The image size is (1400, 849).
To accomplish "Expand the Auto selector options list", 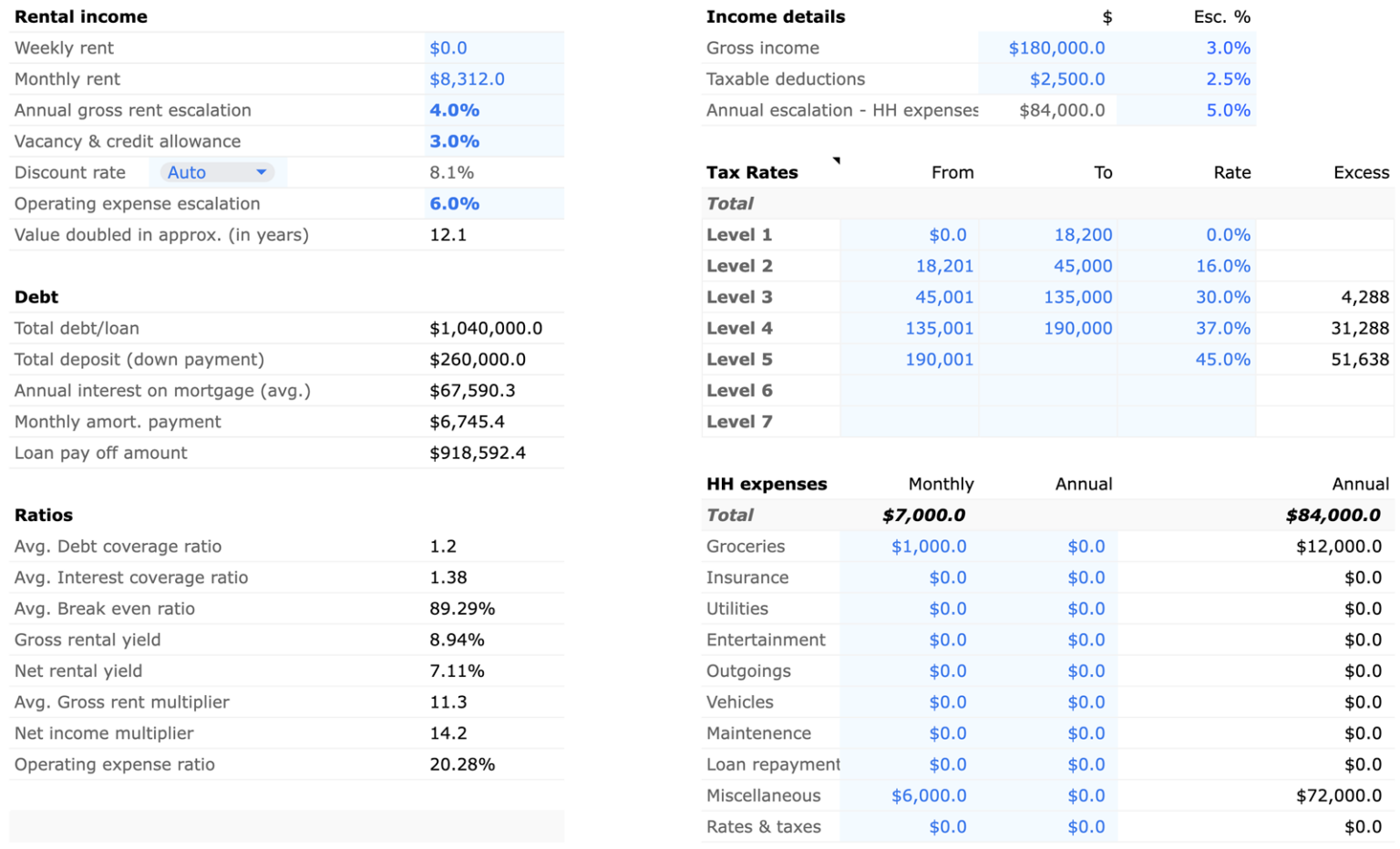I will coord(262,172).
